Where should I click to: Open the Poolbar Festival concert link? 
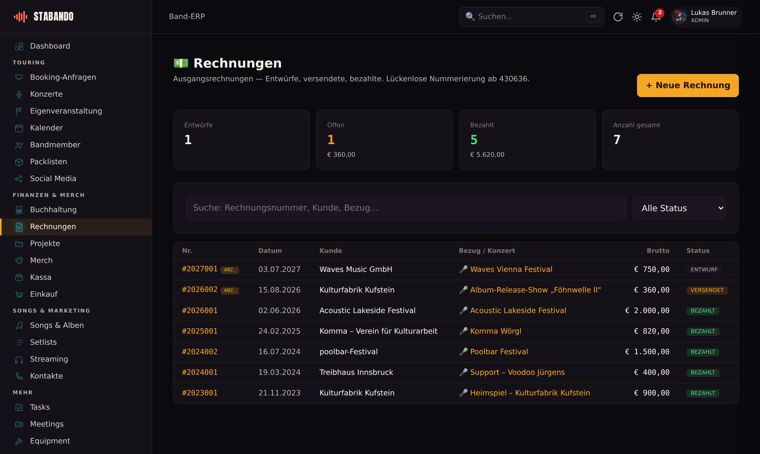pyautogui.click(x=499, y=352)
